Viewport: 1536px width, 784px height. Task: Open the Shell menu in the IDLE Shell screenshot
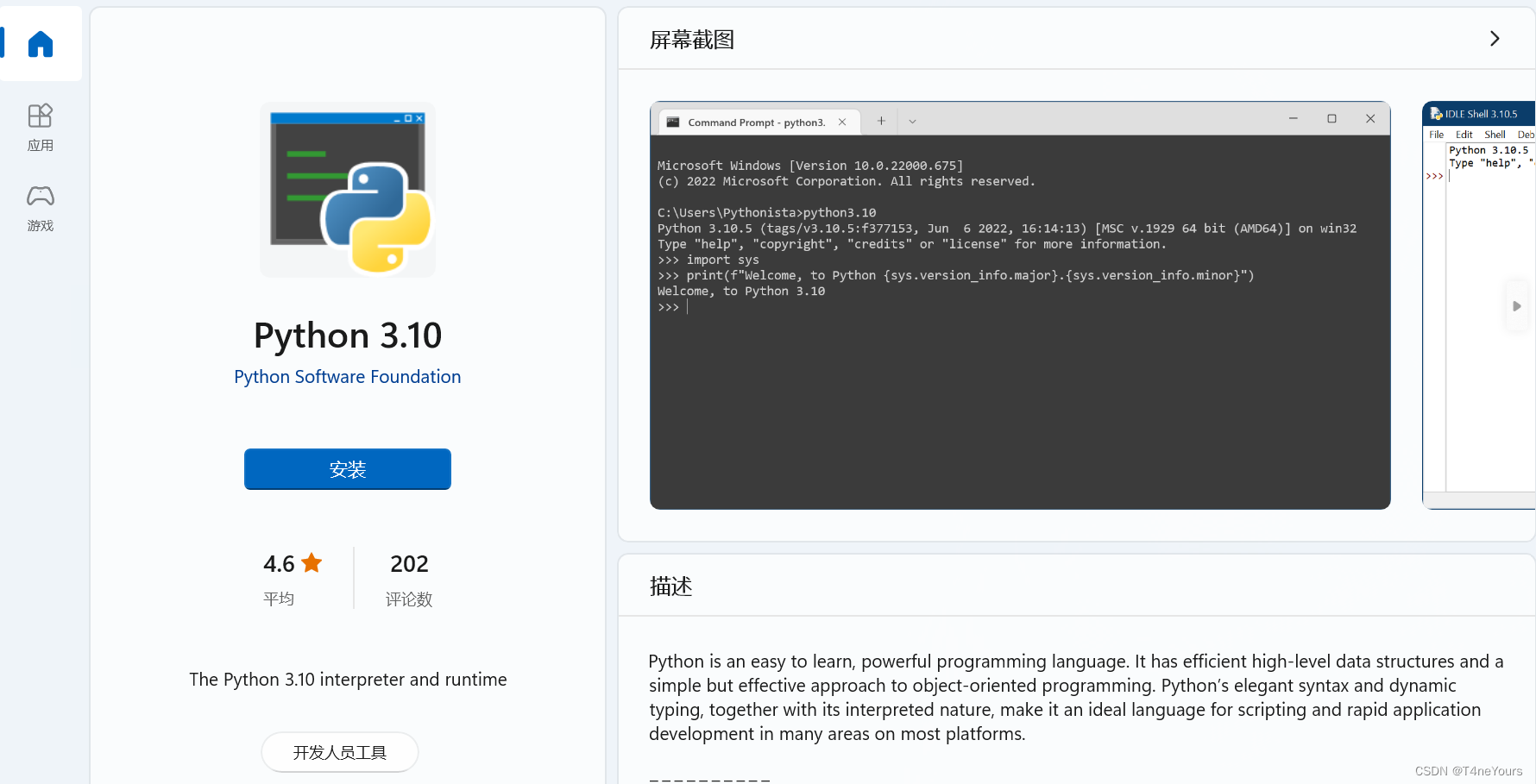pos(1495,135)
